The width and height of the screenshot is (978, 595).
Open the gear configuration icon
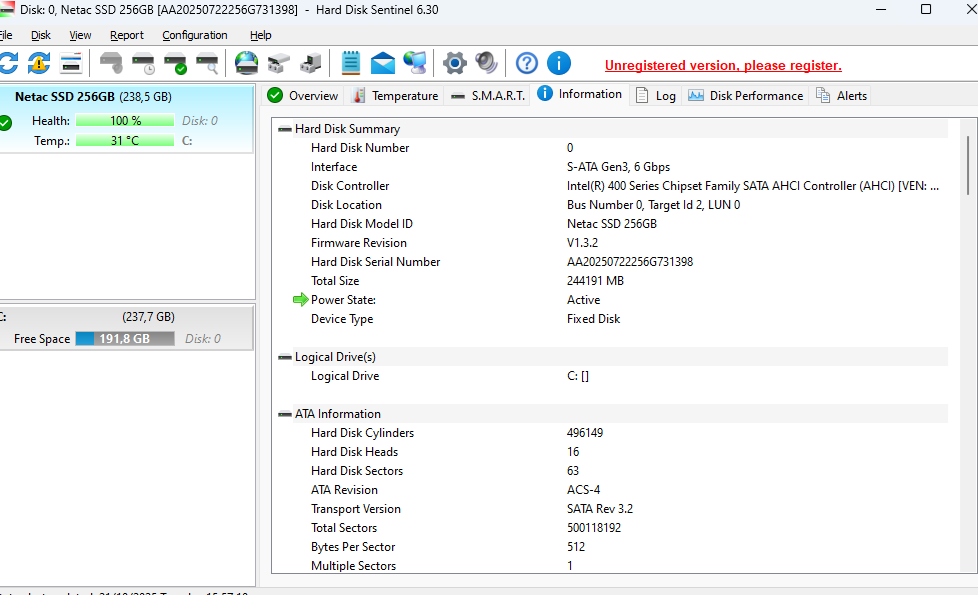coord(455,64)
